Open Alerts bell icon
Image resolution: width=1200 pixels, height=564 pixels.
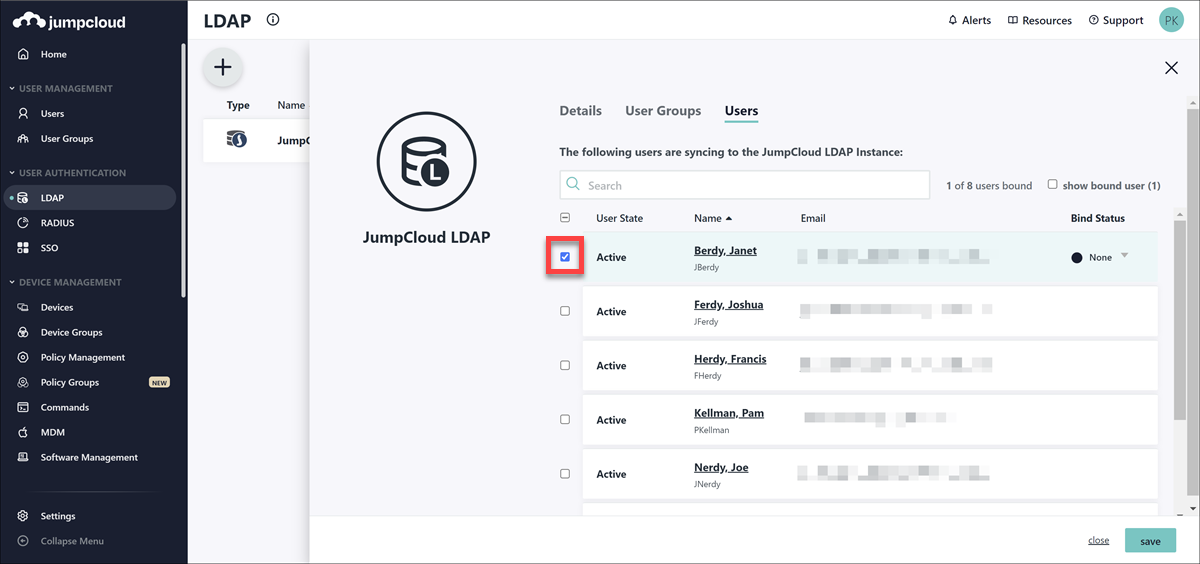coord(952,21)
